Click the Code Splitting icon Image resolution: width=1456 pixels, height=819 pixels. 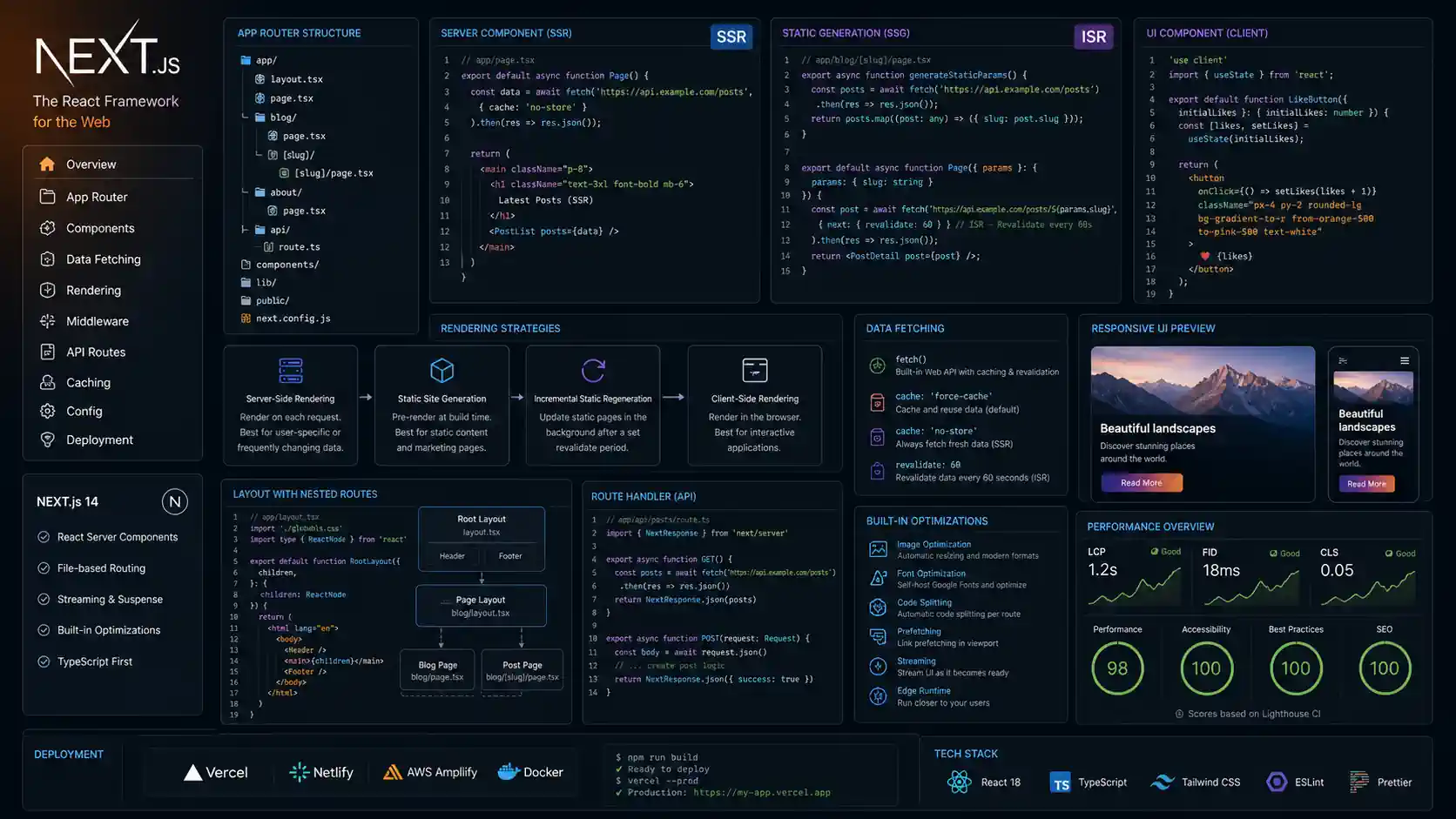(x=878, y=608)
